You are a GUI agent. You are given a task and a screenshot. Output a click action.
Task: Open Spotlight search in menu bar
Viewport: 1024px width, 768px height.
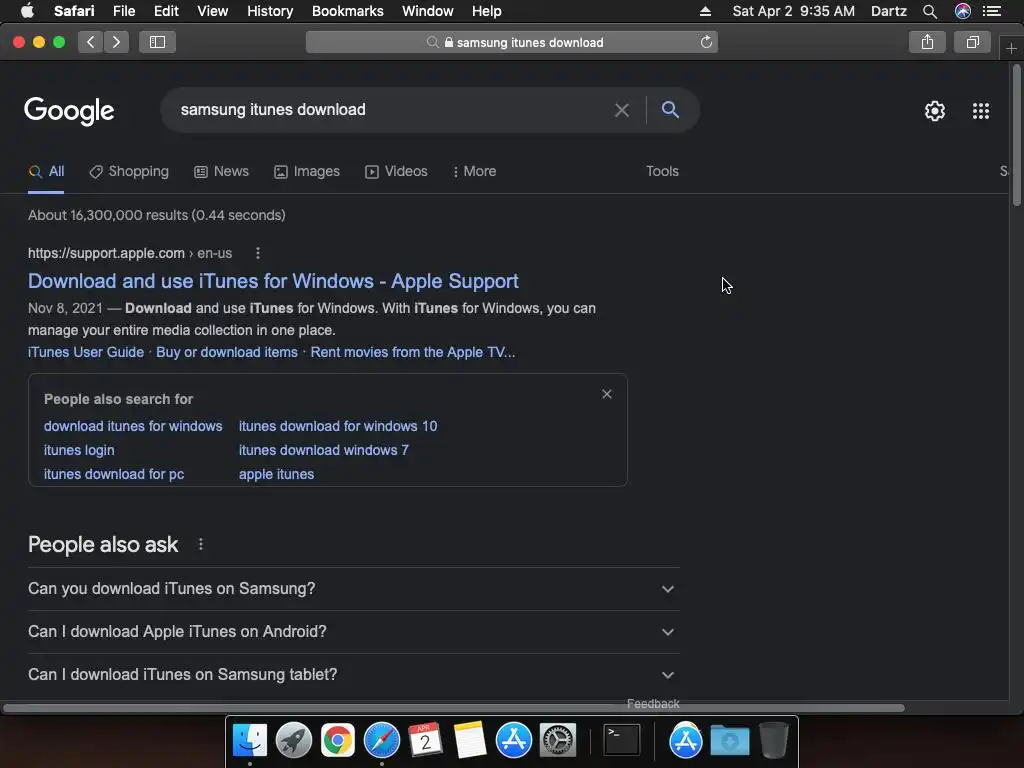[x=930, y=11]
